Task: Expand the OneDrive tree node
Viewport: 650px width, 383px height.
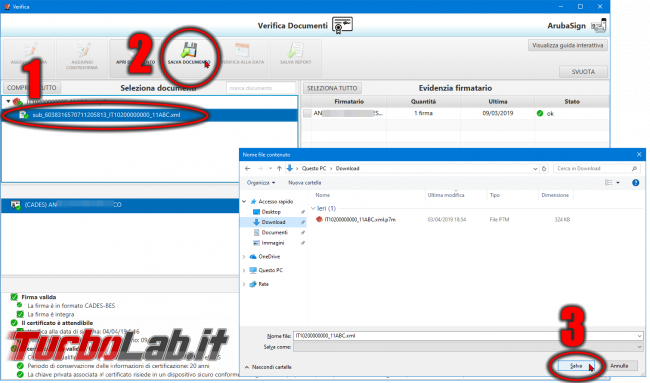Action: [244, 257]
